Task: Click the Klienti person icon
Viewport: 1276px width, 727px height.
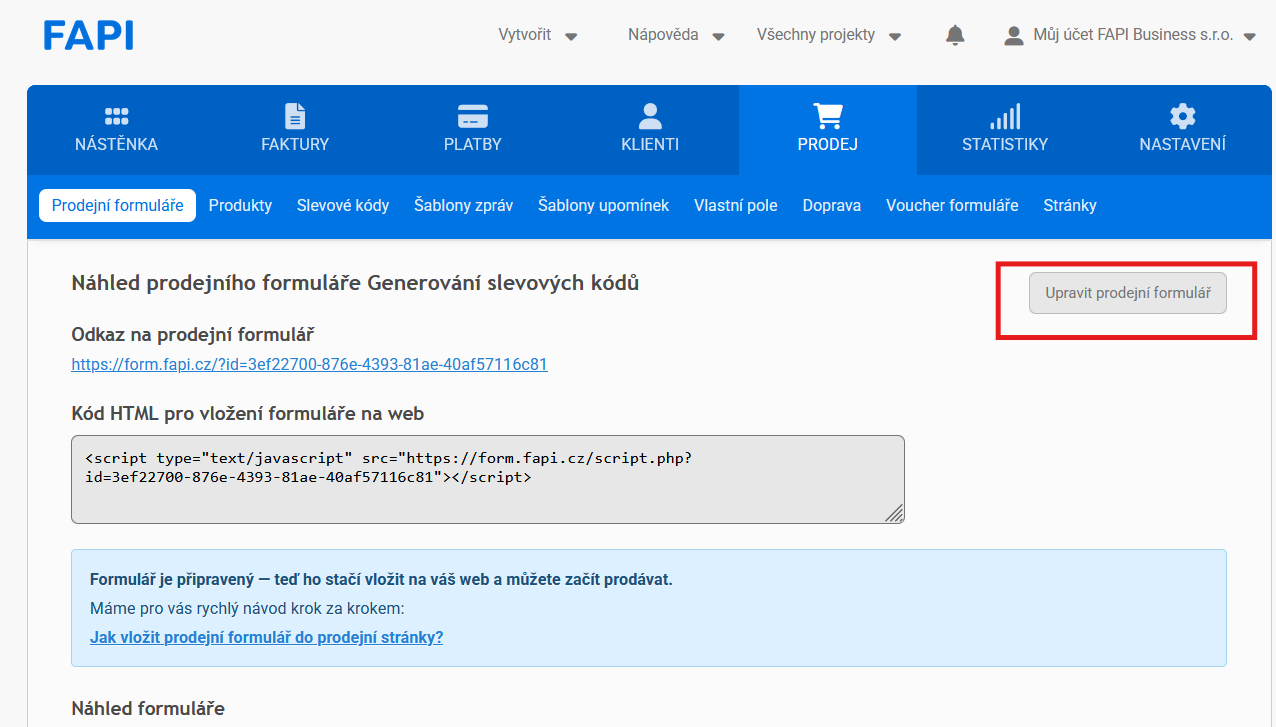Action: coord(650,116)
